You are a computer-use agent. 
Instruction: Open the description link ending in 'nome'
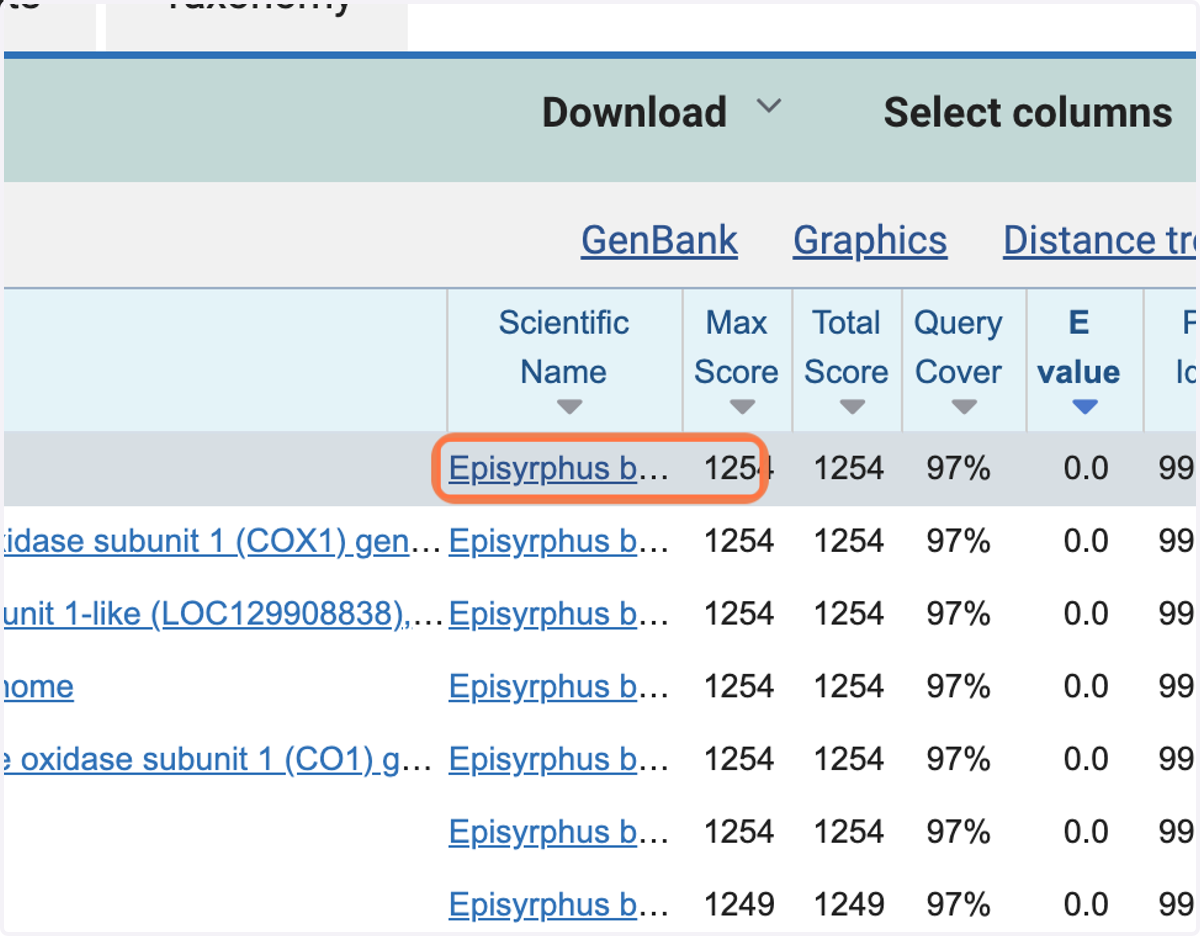(39, 687)
